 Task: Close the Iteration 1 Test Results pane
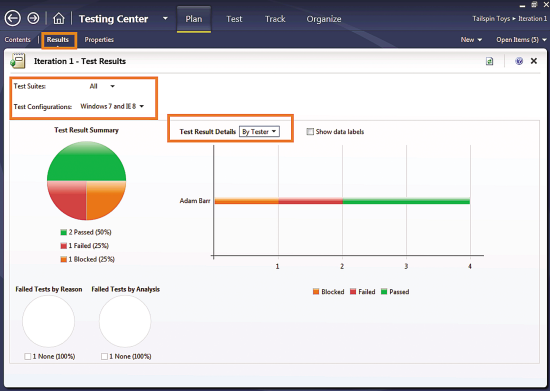click(534, 61)
